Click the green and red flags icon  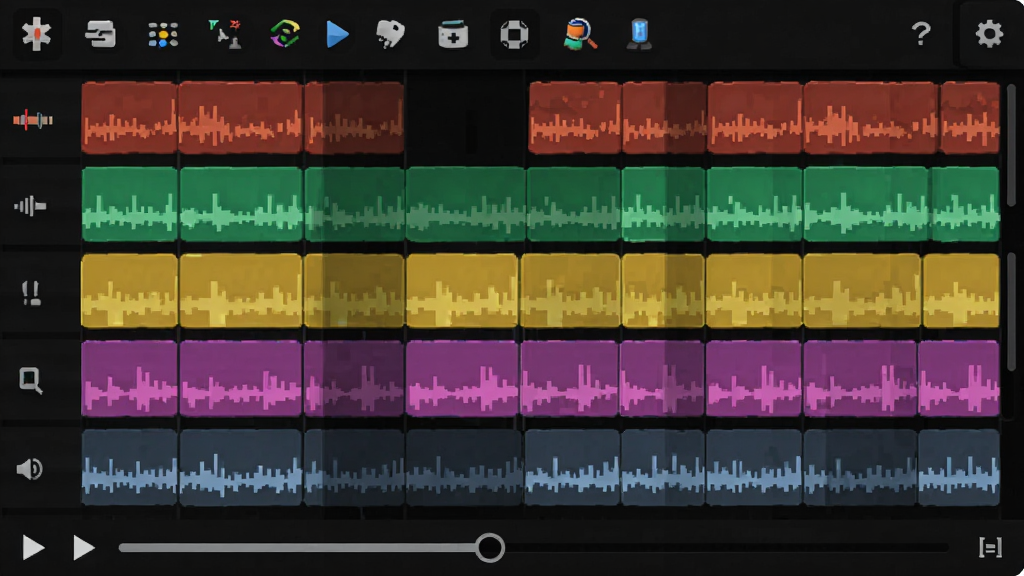(x=225, y=33)
